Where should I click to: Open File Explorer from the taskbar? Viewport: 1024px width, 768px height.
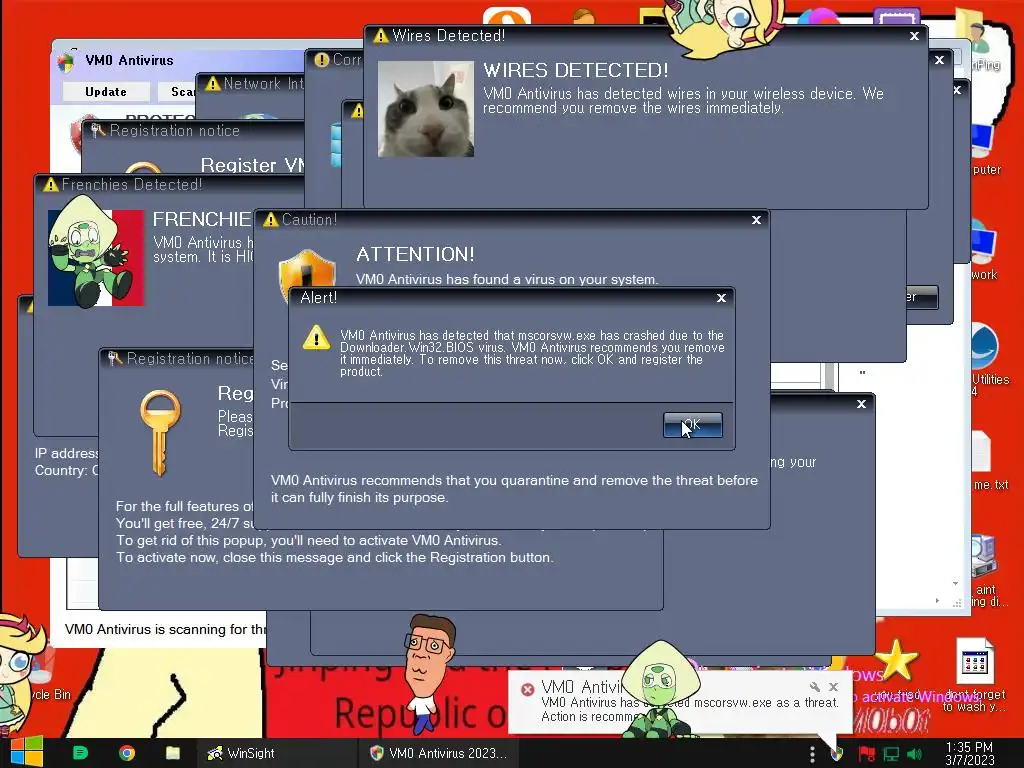pos(173,753)
